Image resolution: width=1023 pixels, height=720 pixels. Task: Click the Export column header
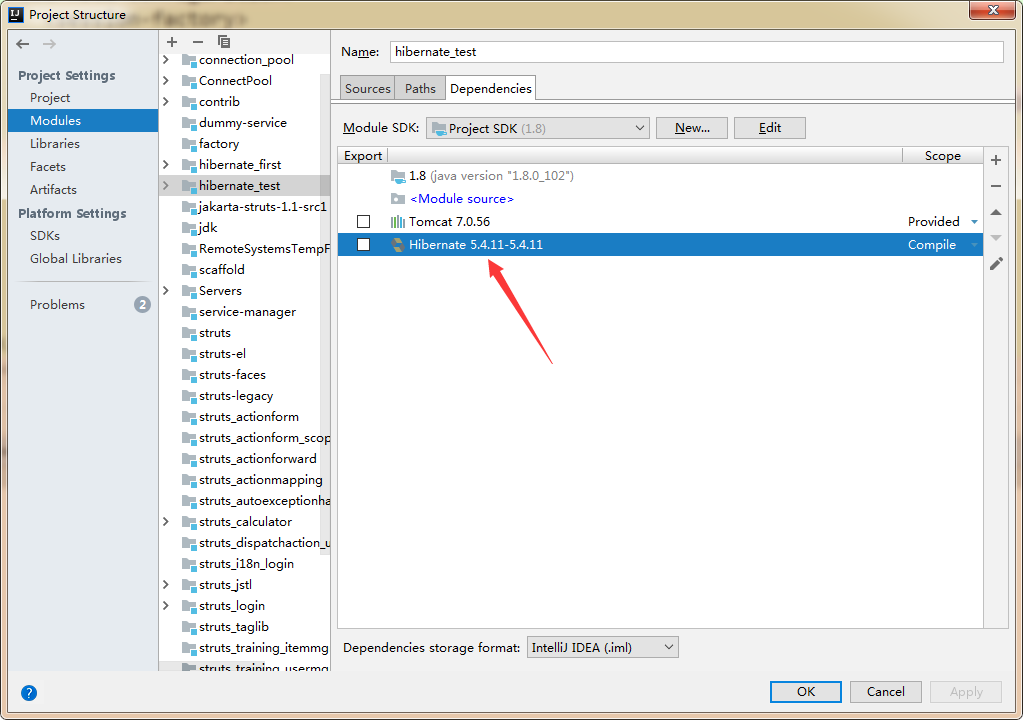pos(363,156)
